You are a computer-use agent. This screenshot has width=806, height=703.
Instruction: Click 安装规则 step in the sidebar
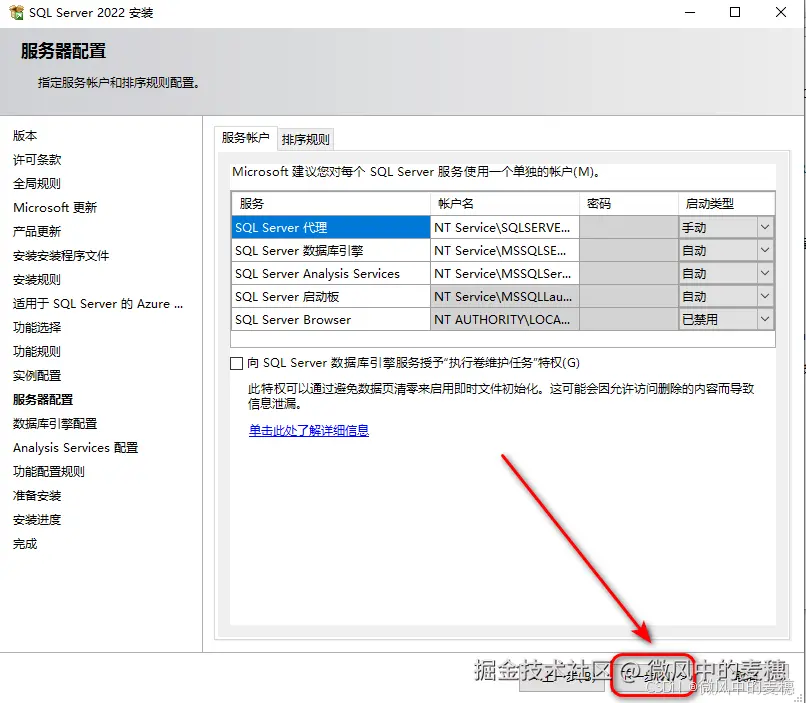(x=37, y=280)
